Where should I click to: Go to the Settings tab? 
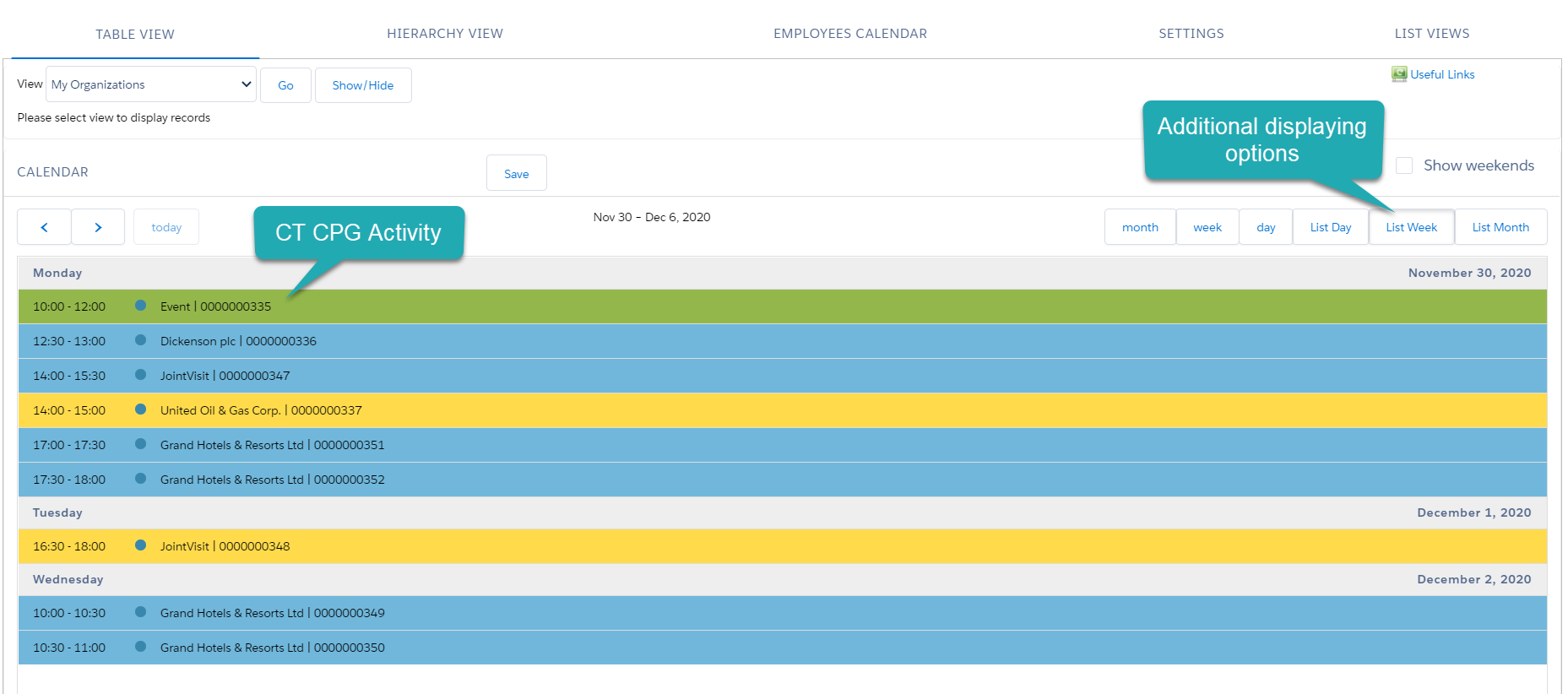tap(1191, 34)
